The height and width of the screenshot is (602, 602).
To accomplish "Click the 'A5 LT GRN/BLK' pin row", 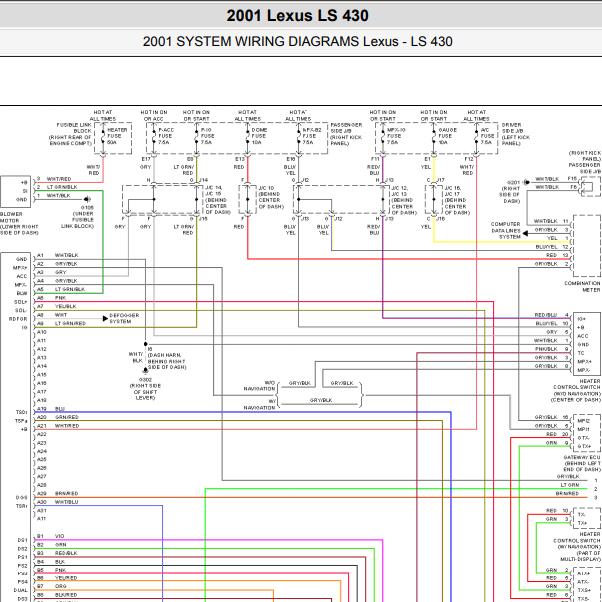I will (x=61, y=289).
